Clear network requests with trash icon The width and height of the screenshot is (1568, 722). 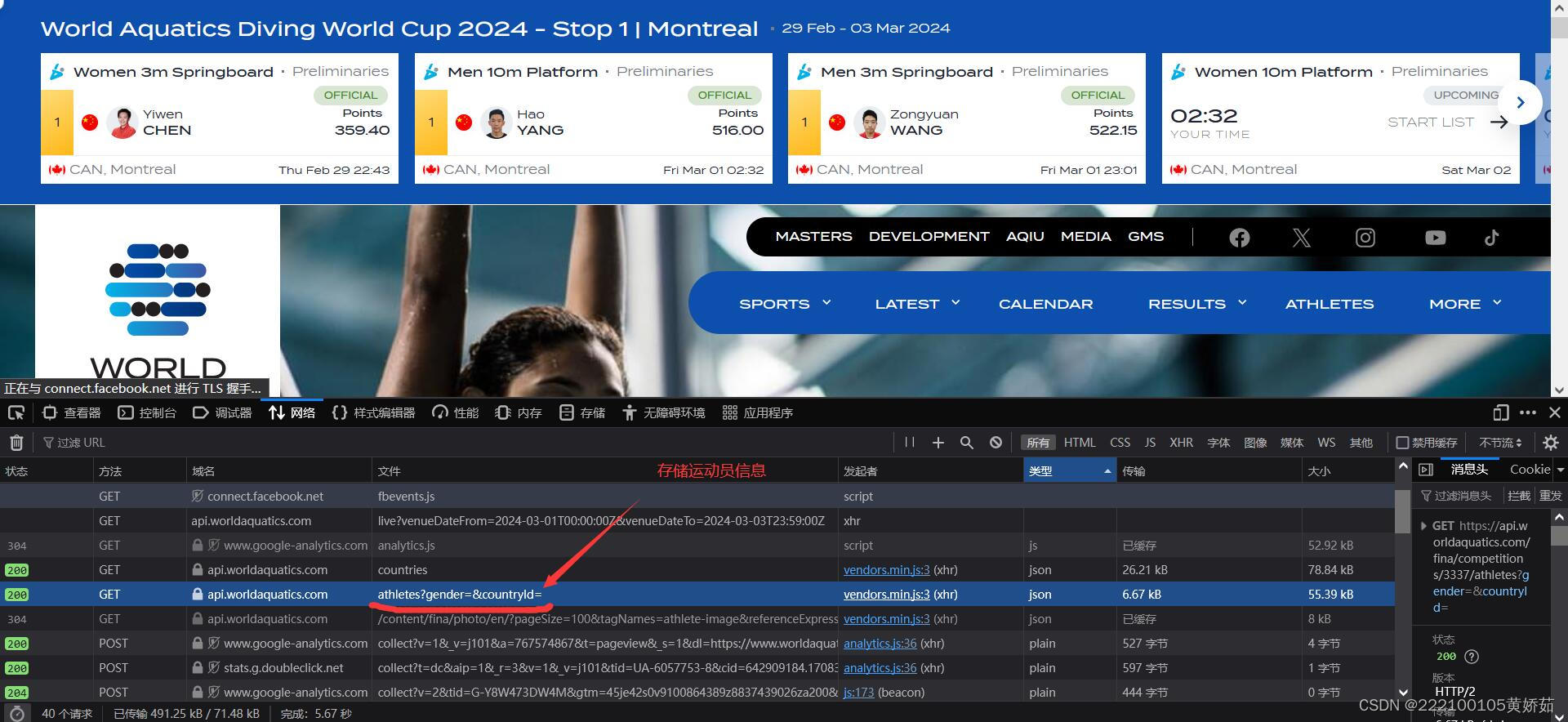[x=16, y=443]
